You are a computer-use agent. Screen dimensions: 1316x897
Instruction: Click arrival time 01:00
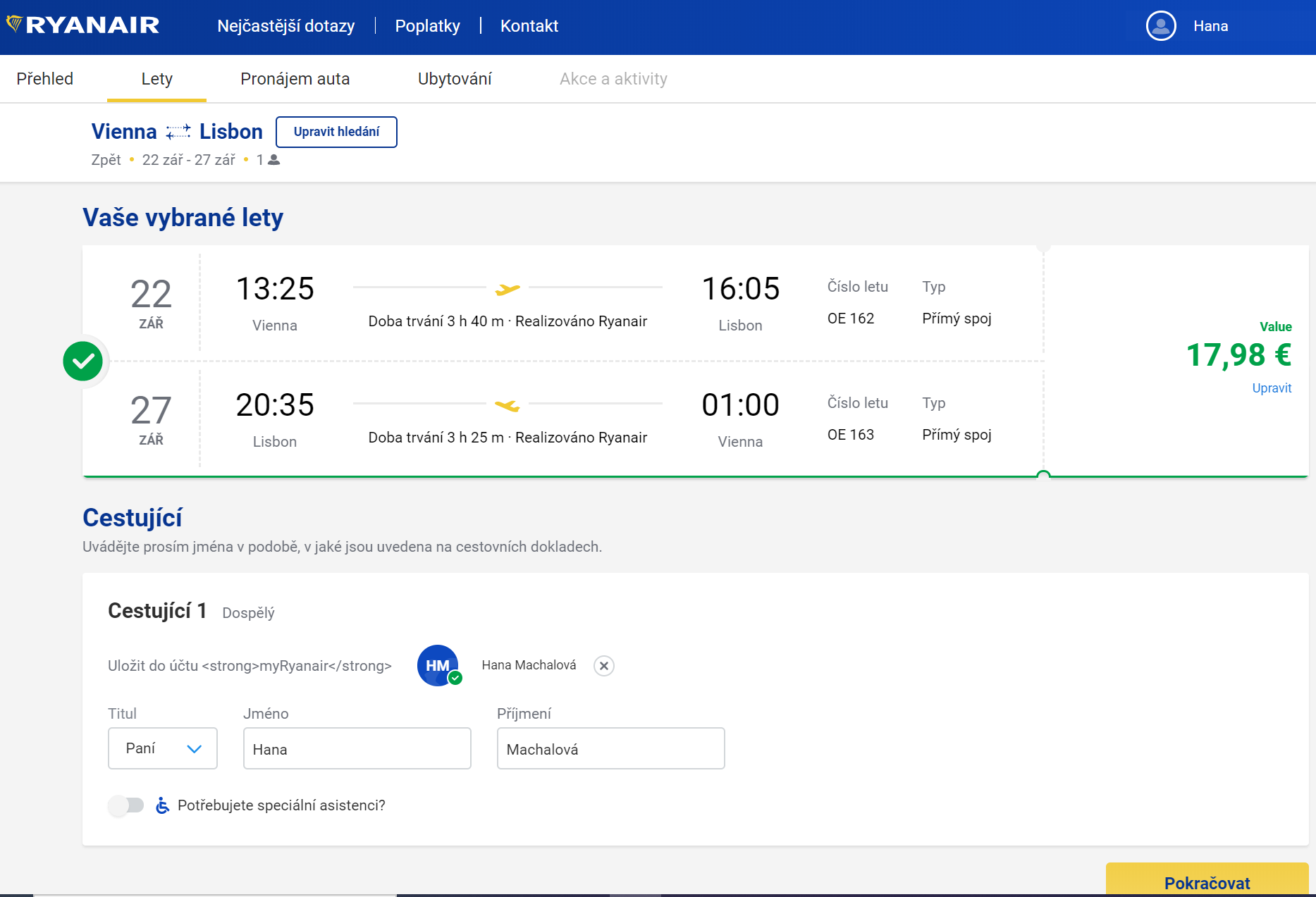(740, 405)
